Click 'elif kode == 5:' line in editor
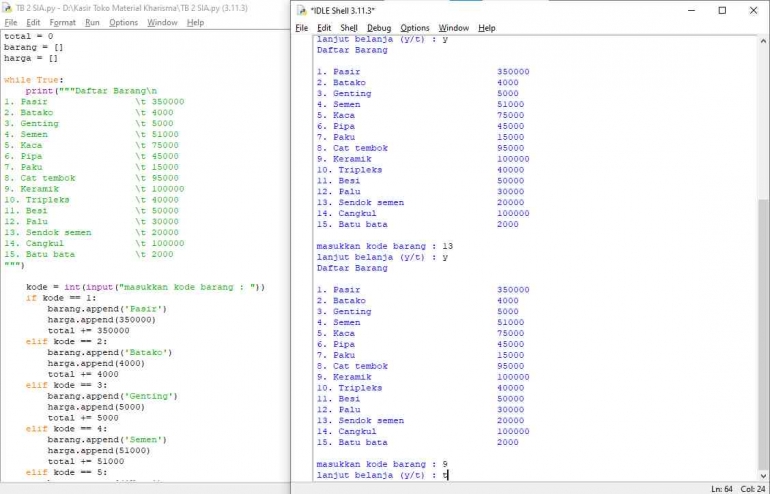Screen dimensions: 770x494 pyautogui.click(x=66, y=472)
